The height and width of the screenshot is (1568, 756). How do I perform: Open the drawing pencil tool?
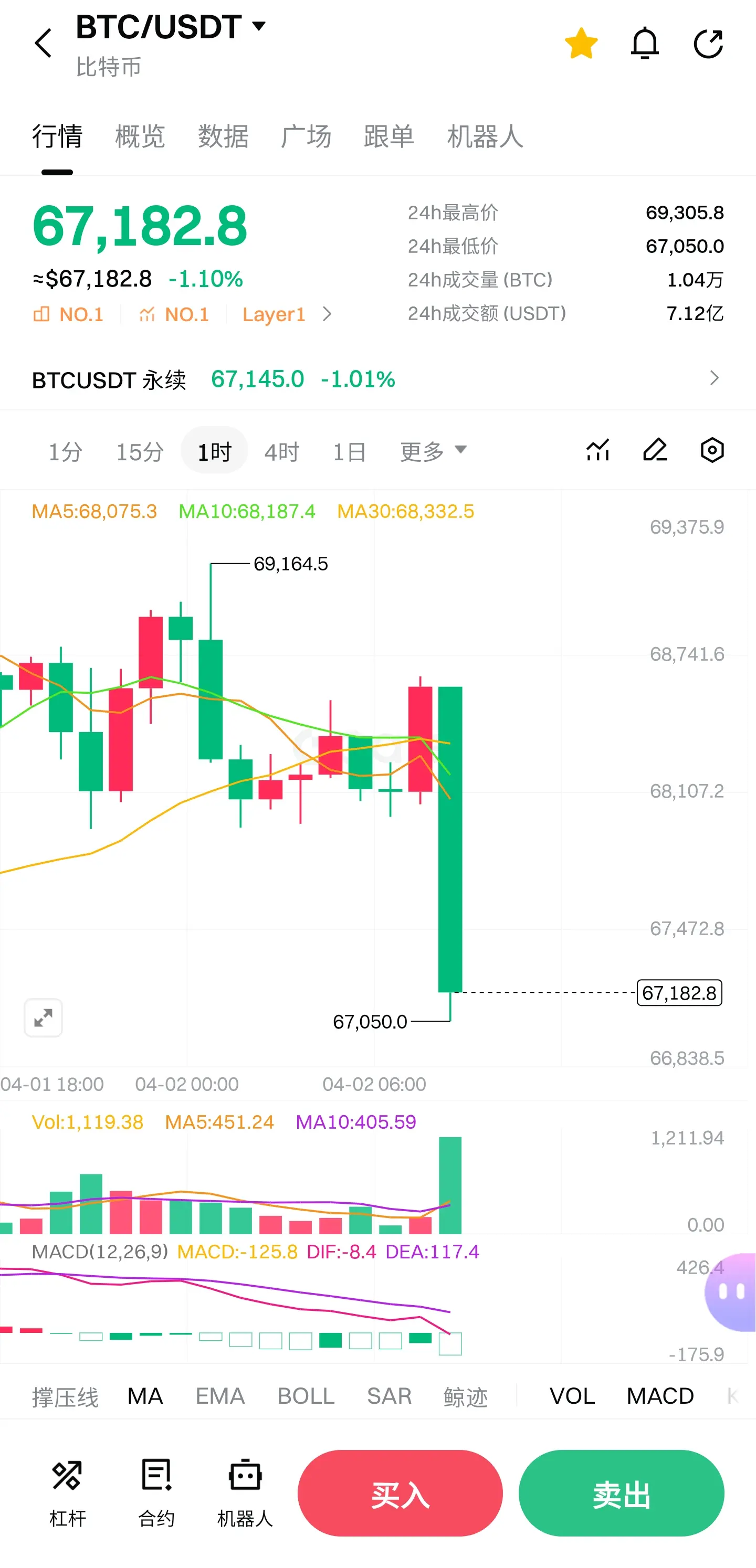tap(655, 450)
